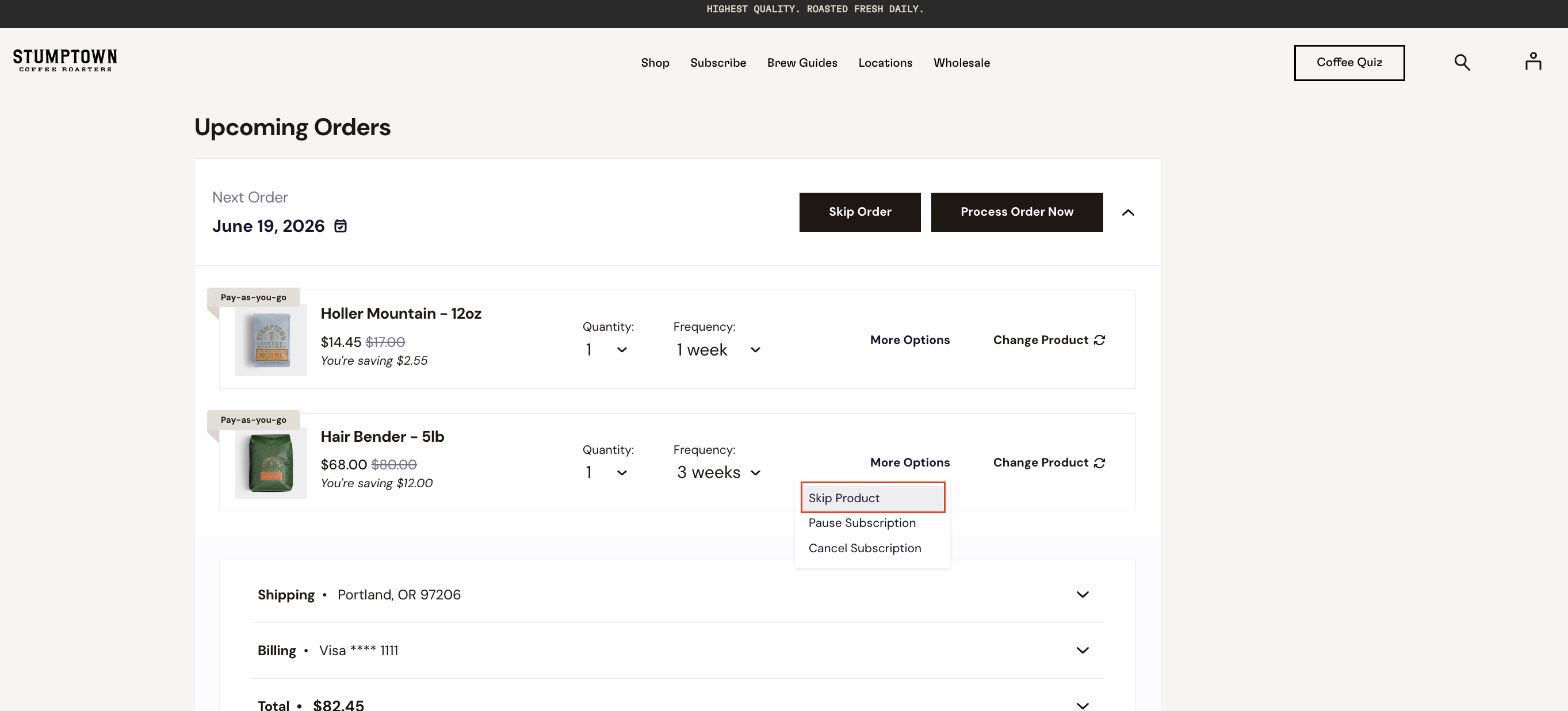Open the account profile icon
The image size is (1568, 711).
(x=1533, y=62)
